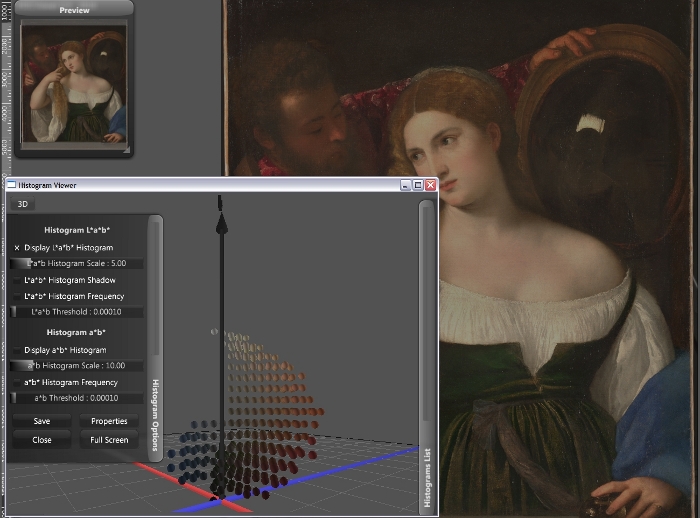This screenshot has height=518, width=700.
Task: Maximize the Histogram Viewer window
Action: [x=418, y=185]
